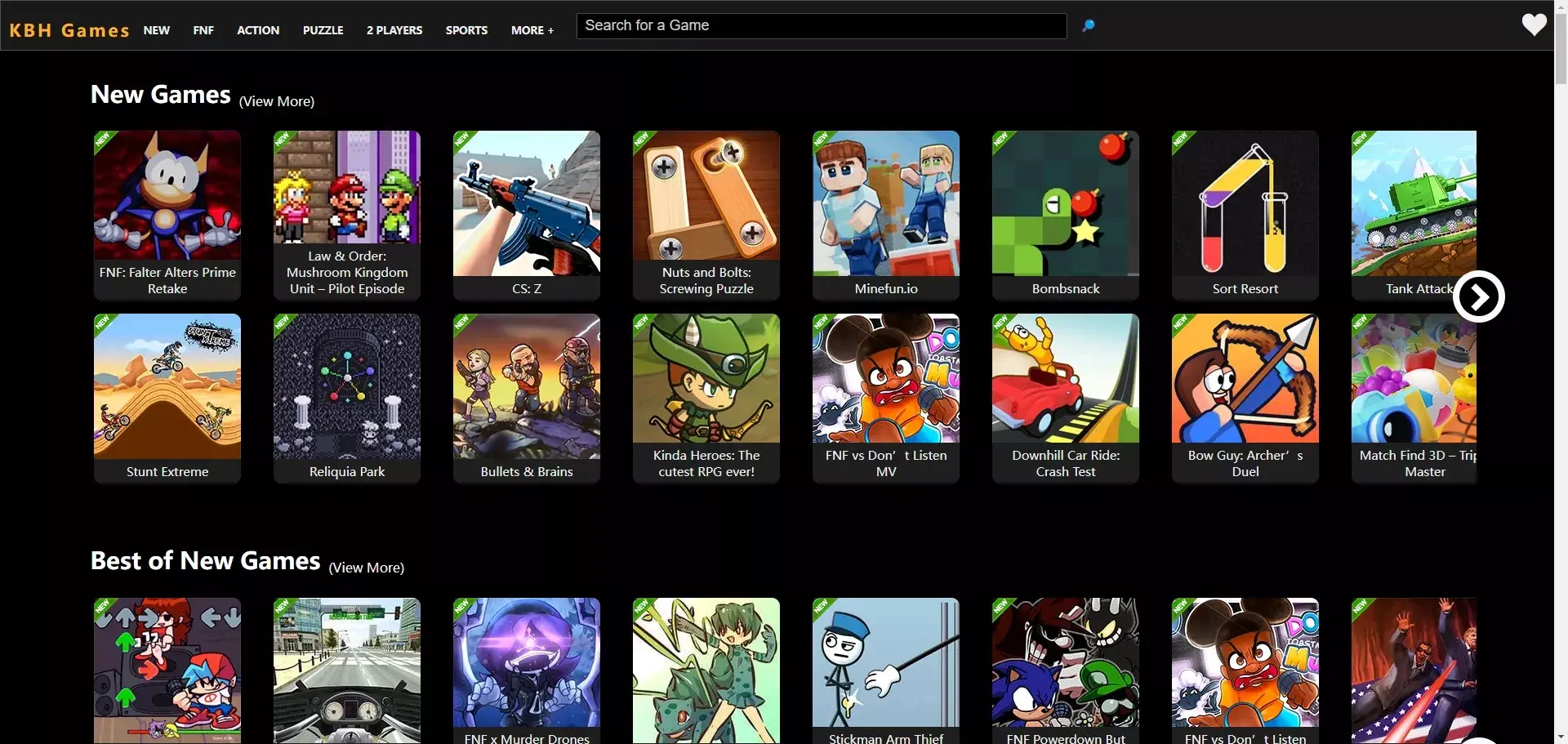Click the Best of New Games heading
This screenshot has width=1568, height=744.
click(x=205, y=561)
